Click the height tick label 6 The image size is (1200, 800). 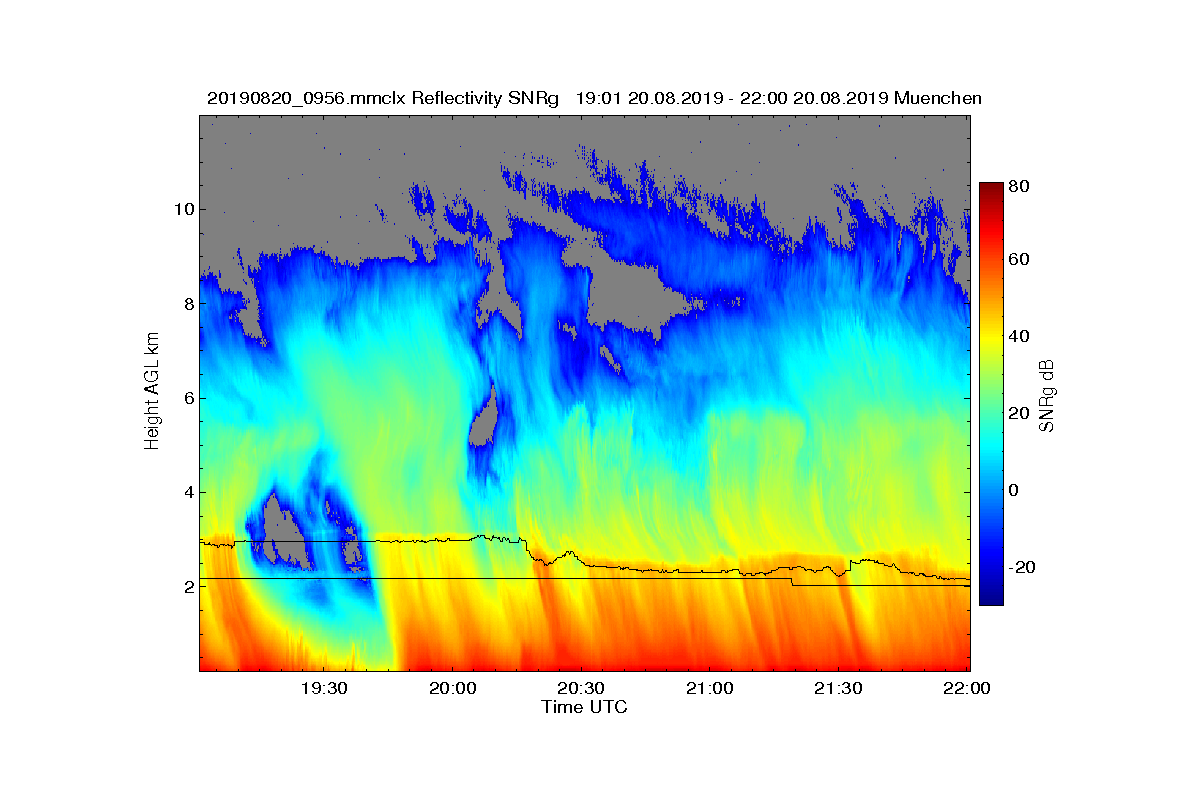(x=187, y=398)
